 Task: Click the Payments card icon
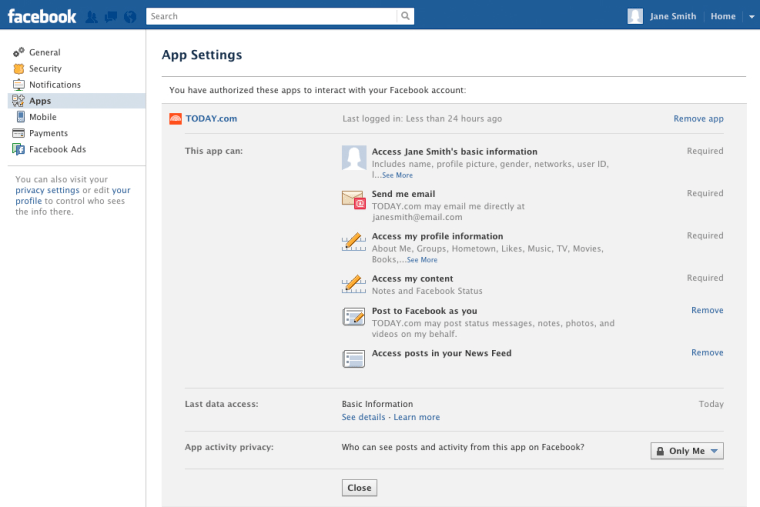[x=18, y=133]
